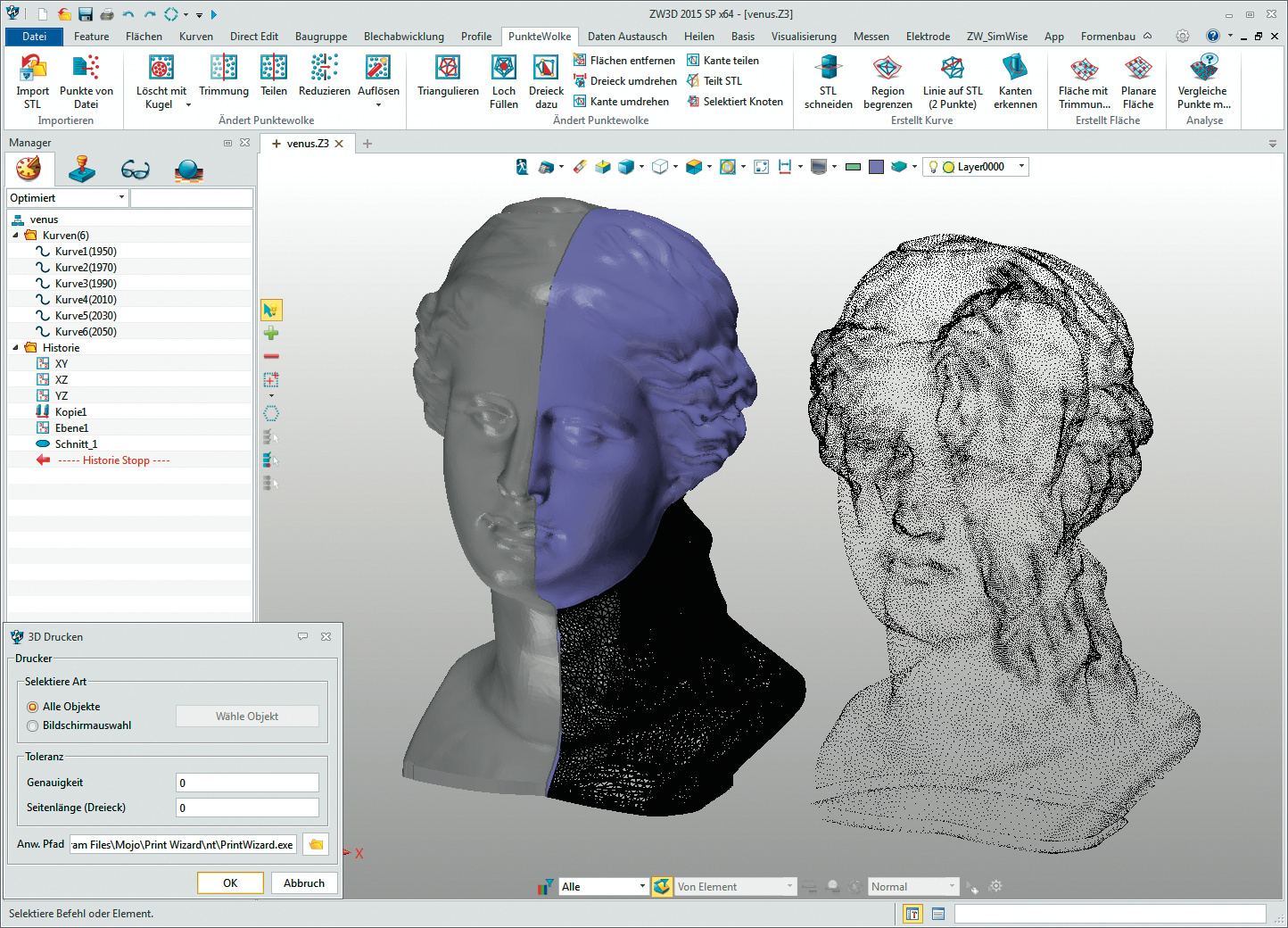Image resolution: width=1288 pixels, height=928 pixels.
Task: Select the Alle Objekte radio button
Action: (x=33, y=707)
